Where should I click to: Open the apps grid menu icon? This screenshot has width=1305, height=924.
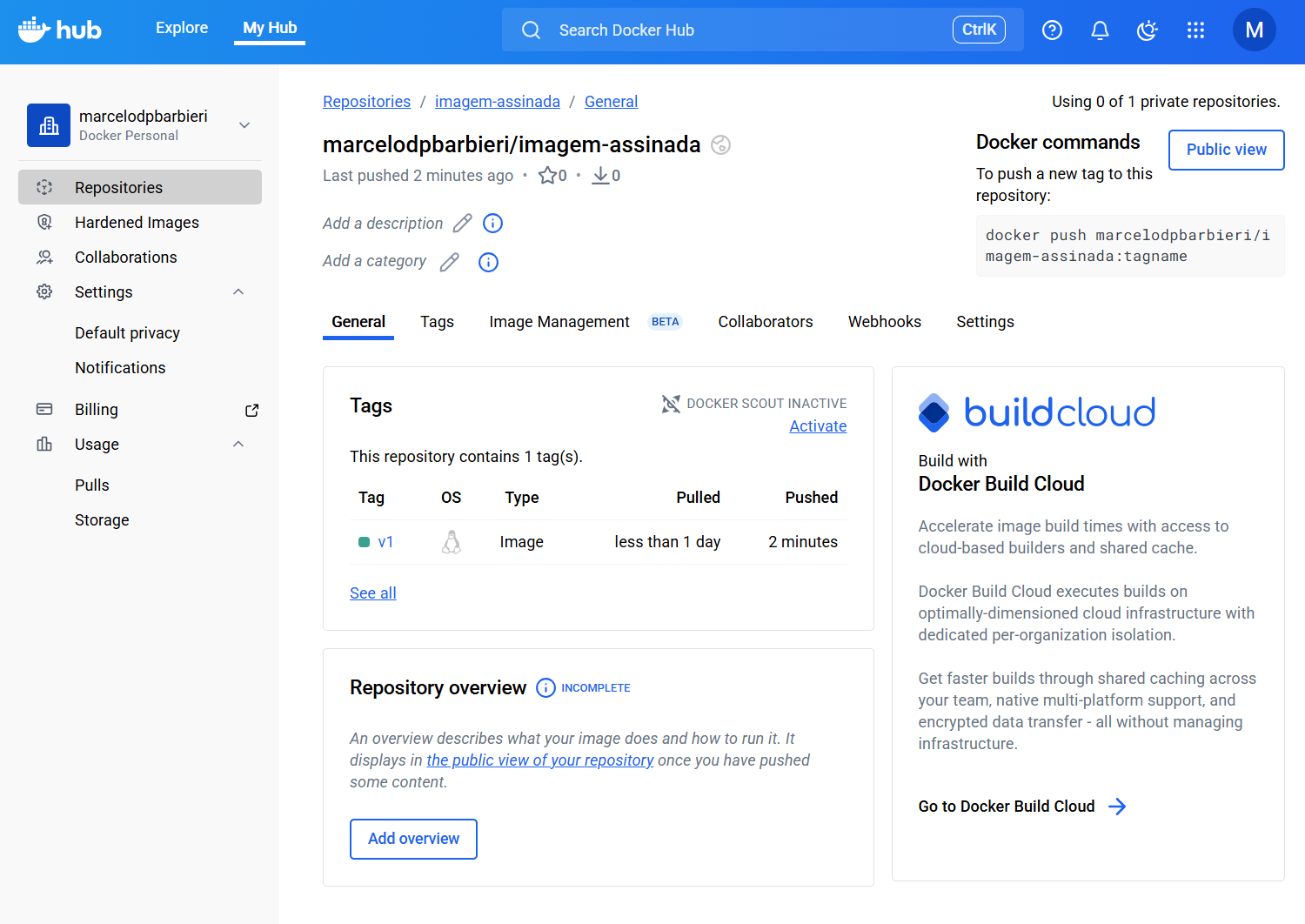[1195, 30]
